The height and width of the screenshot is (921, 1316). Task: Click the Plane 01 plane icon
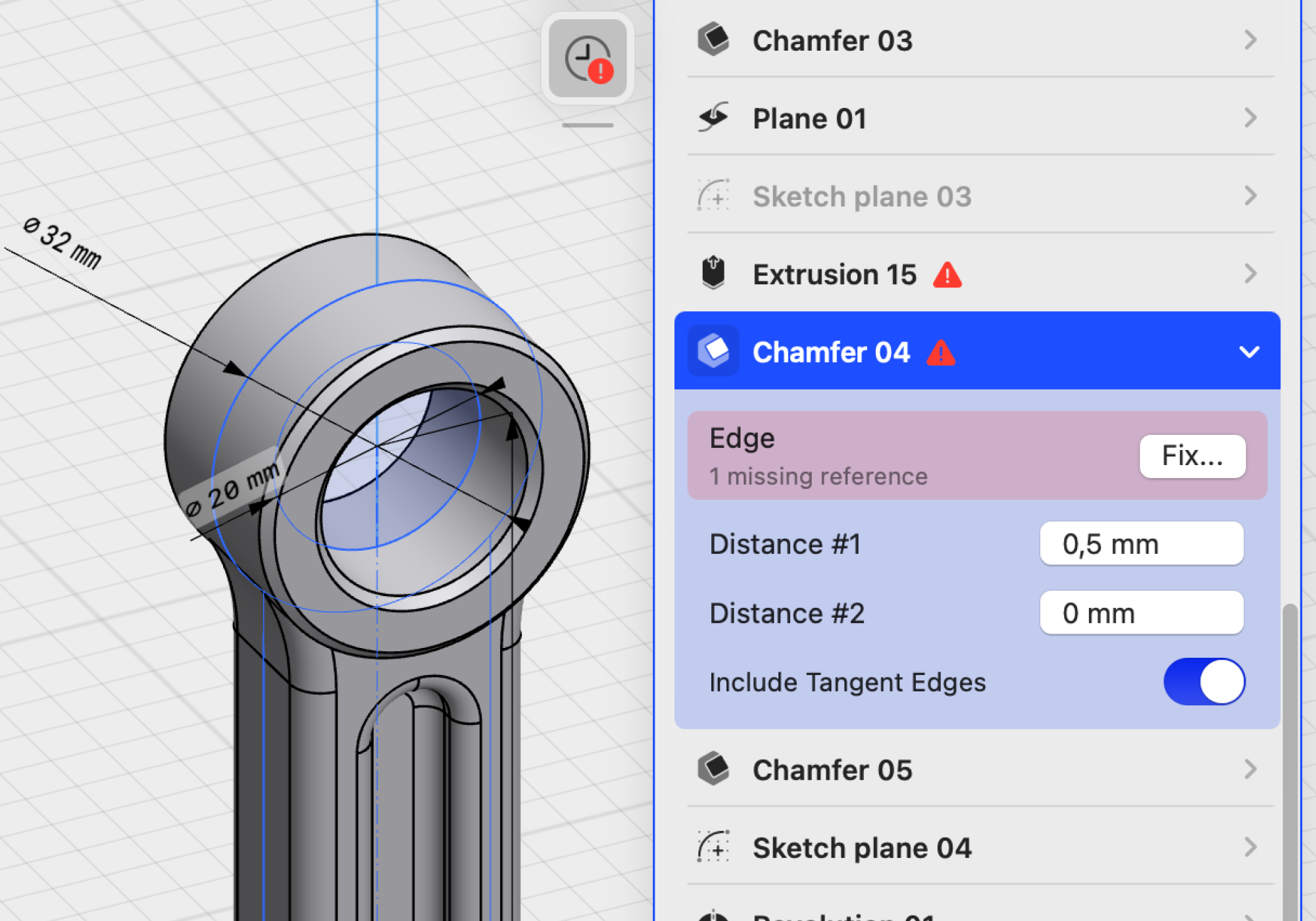coord(713,118)
